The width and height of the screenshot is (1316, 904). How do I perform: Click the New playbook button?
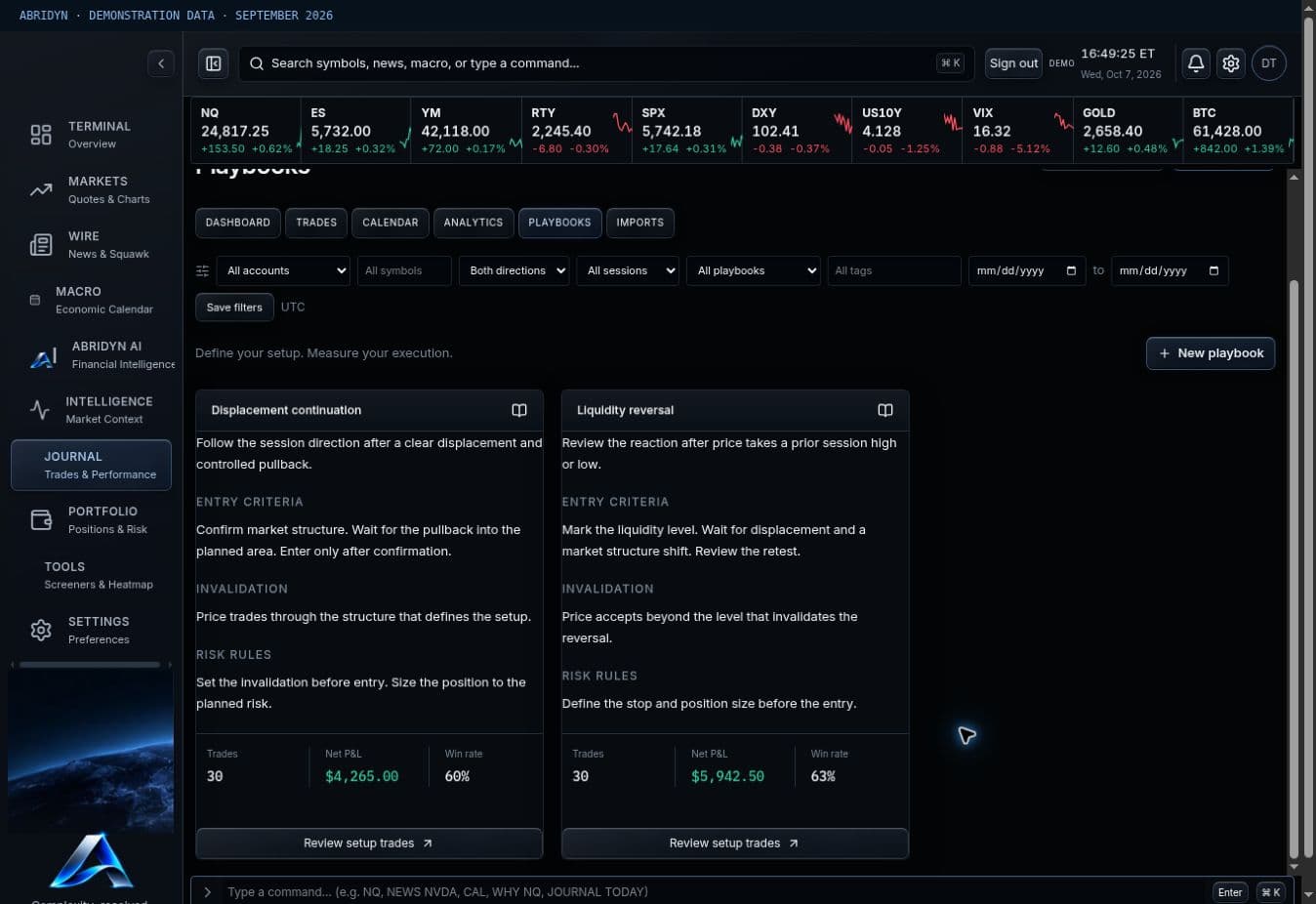tap(1211, 353)
